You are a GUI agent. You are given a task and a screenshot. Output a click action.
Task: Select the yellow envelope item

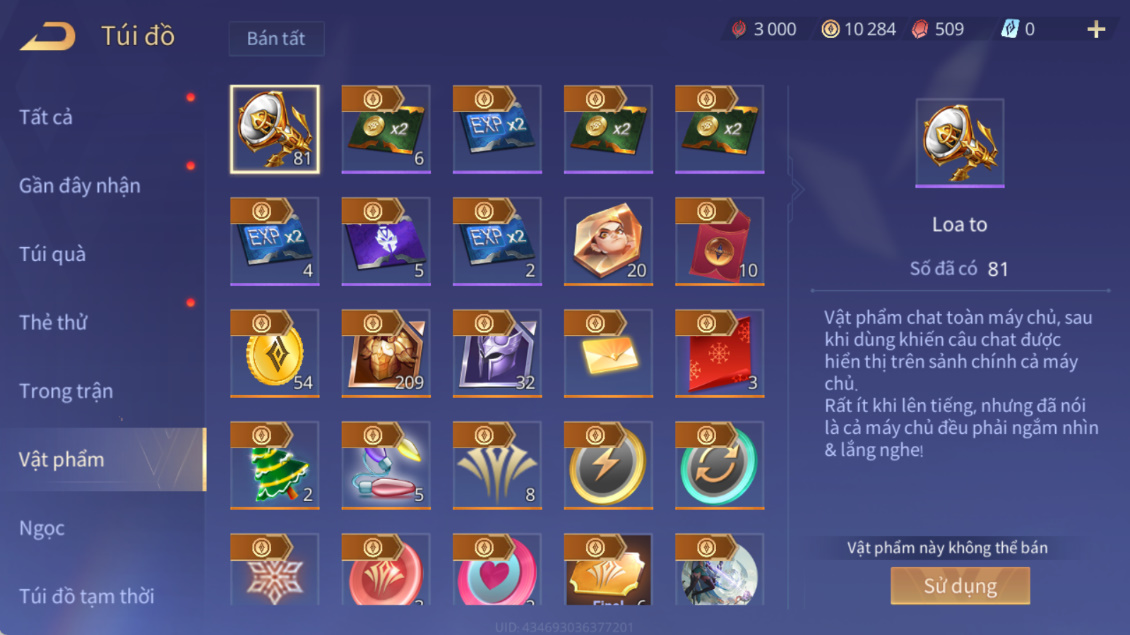[608, 353]
